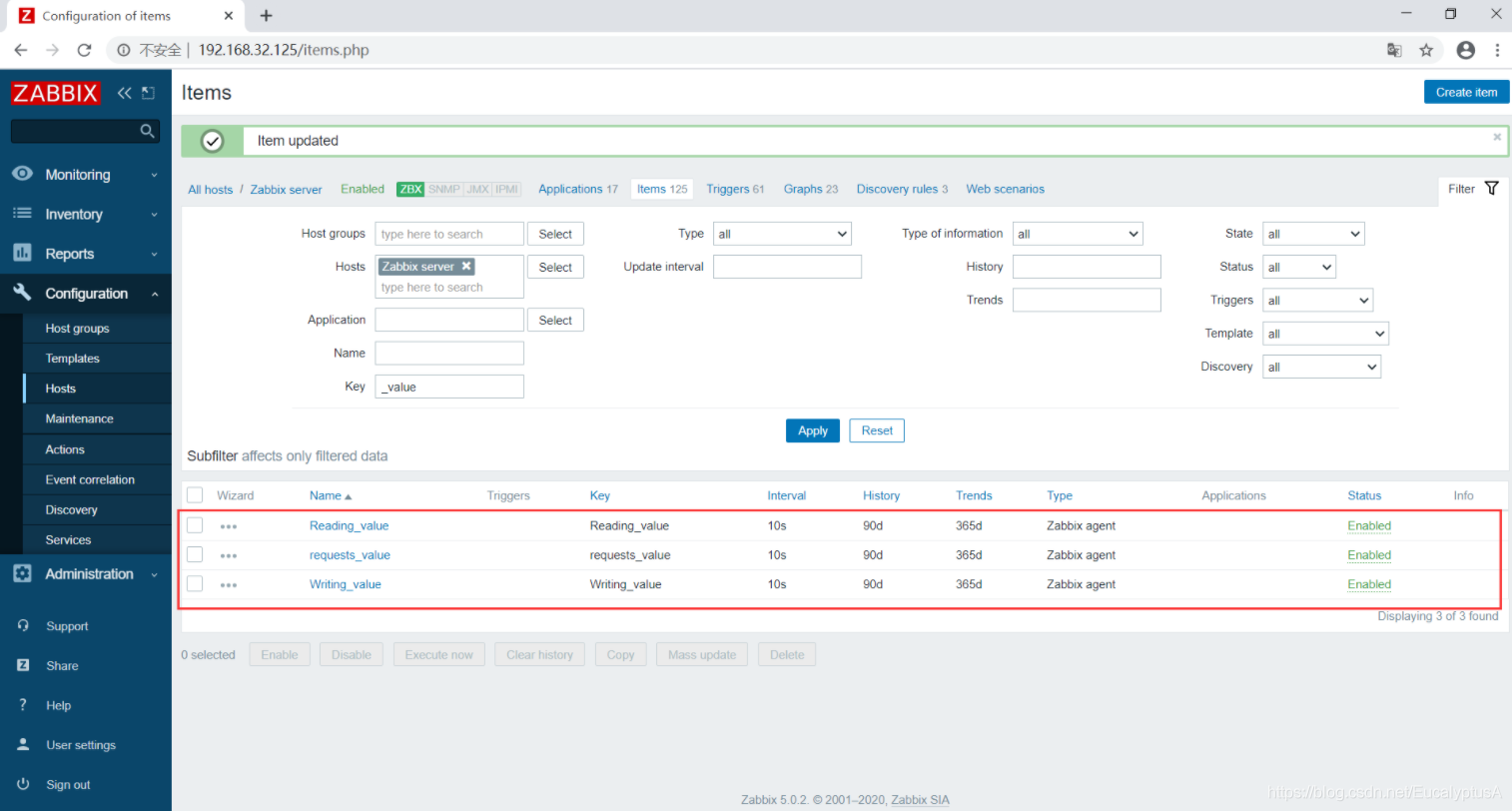This screenshot has width=1512, height=811.
Task: Go back in browser history
Action: (21, 50)
